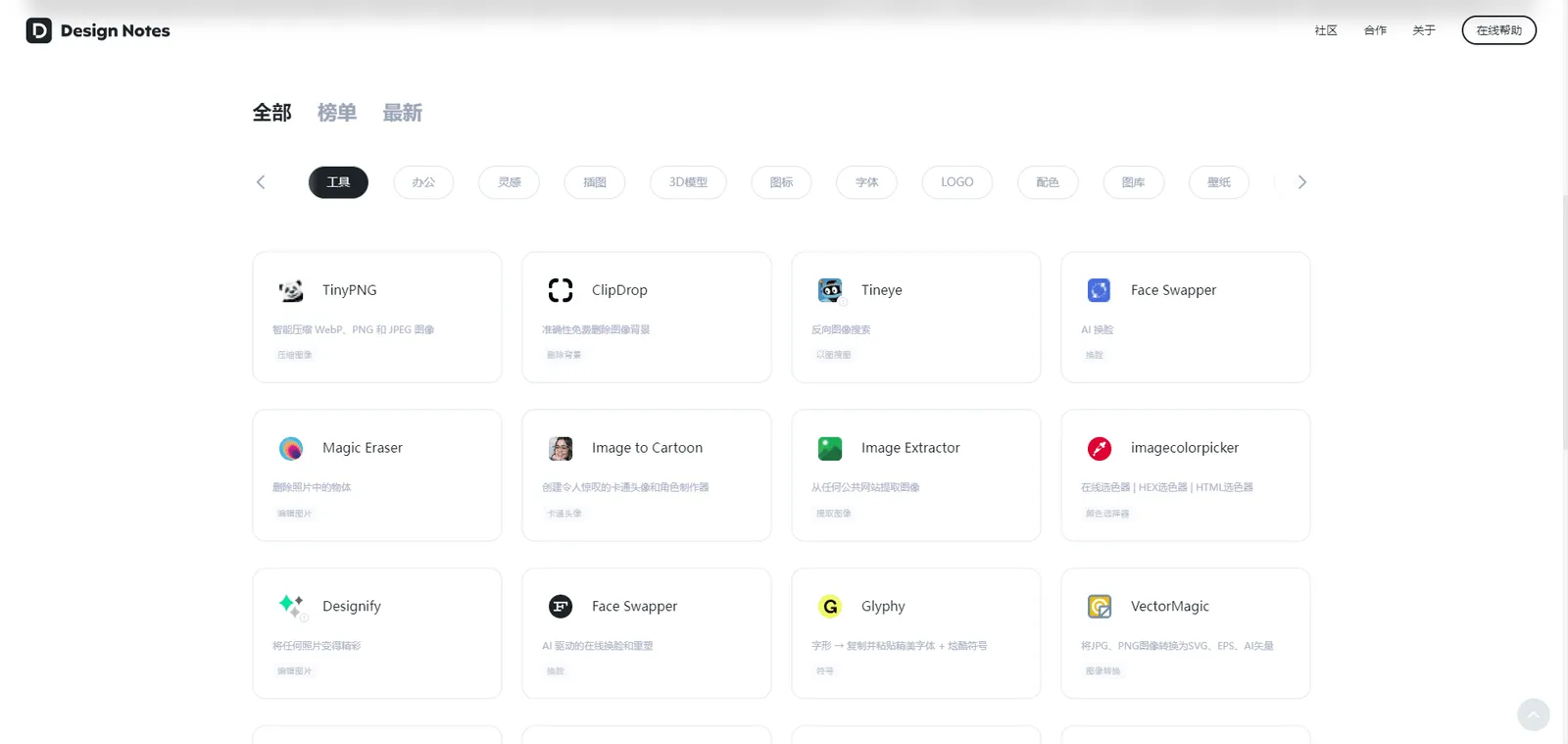The width and height of the screenshot is (1568, 744).
Task: Click the Image to Cartoon portrait icon
Action: click(x=561, y=448)
